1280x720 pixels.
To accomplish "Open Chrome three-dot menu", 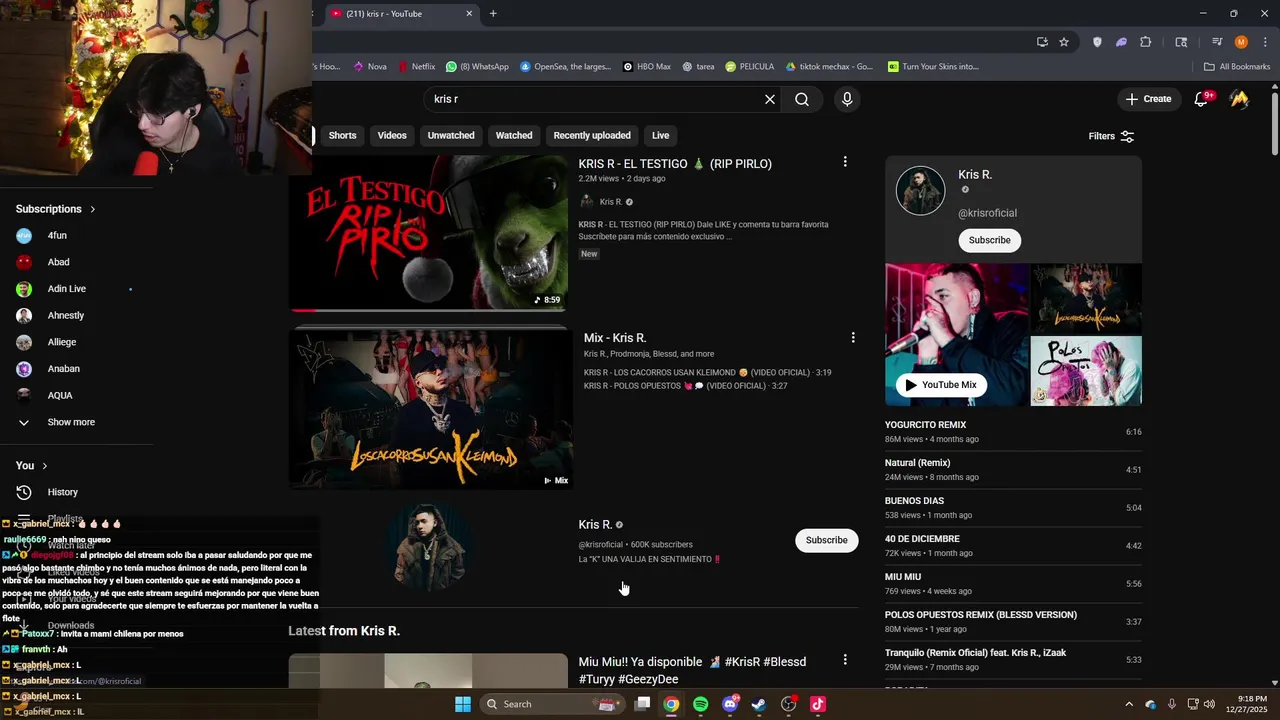I will click(x=1265, y=42).
